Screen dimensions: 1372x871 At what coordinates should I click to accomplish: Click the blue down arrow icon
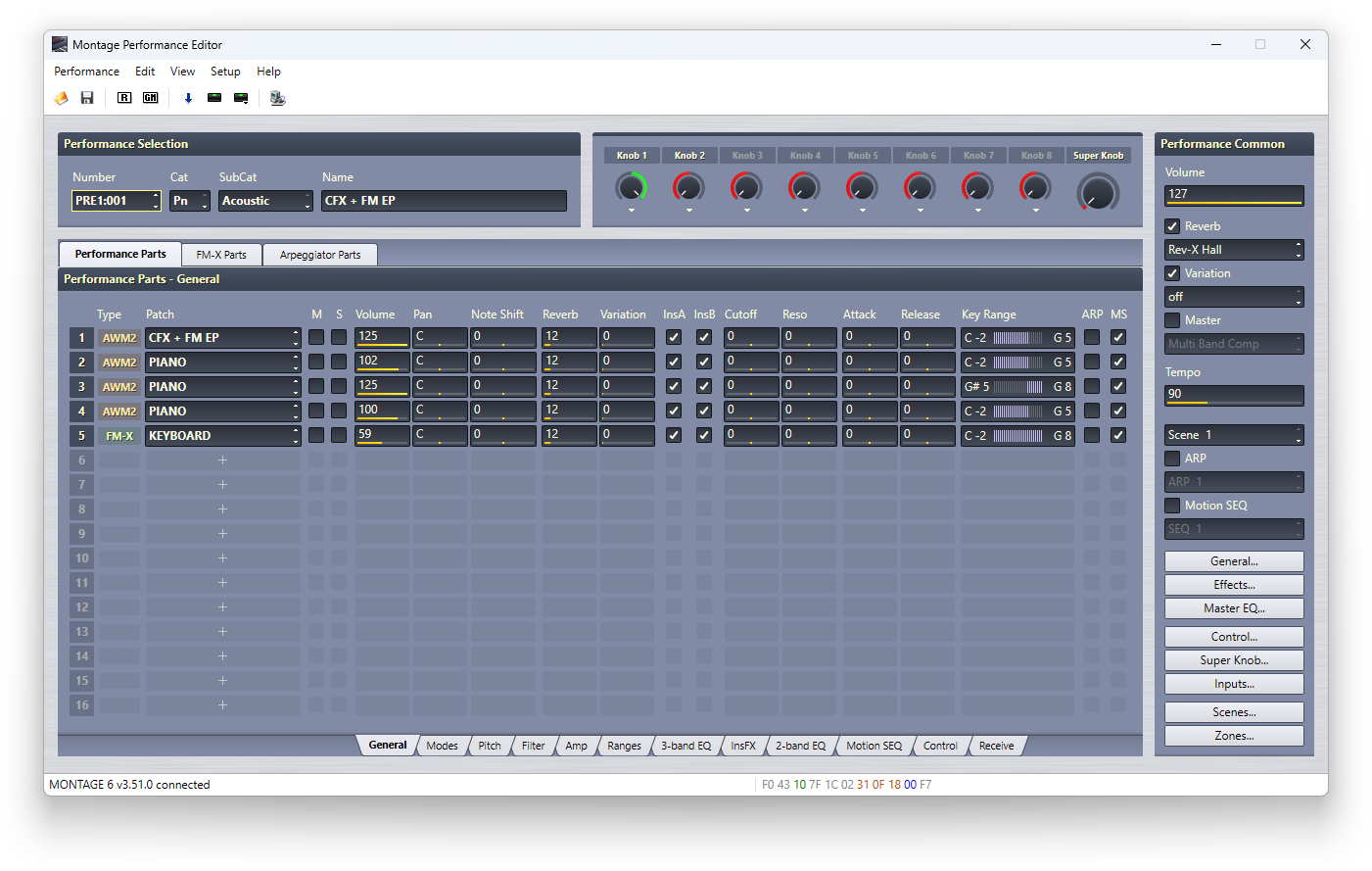tap(188, 98)
